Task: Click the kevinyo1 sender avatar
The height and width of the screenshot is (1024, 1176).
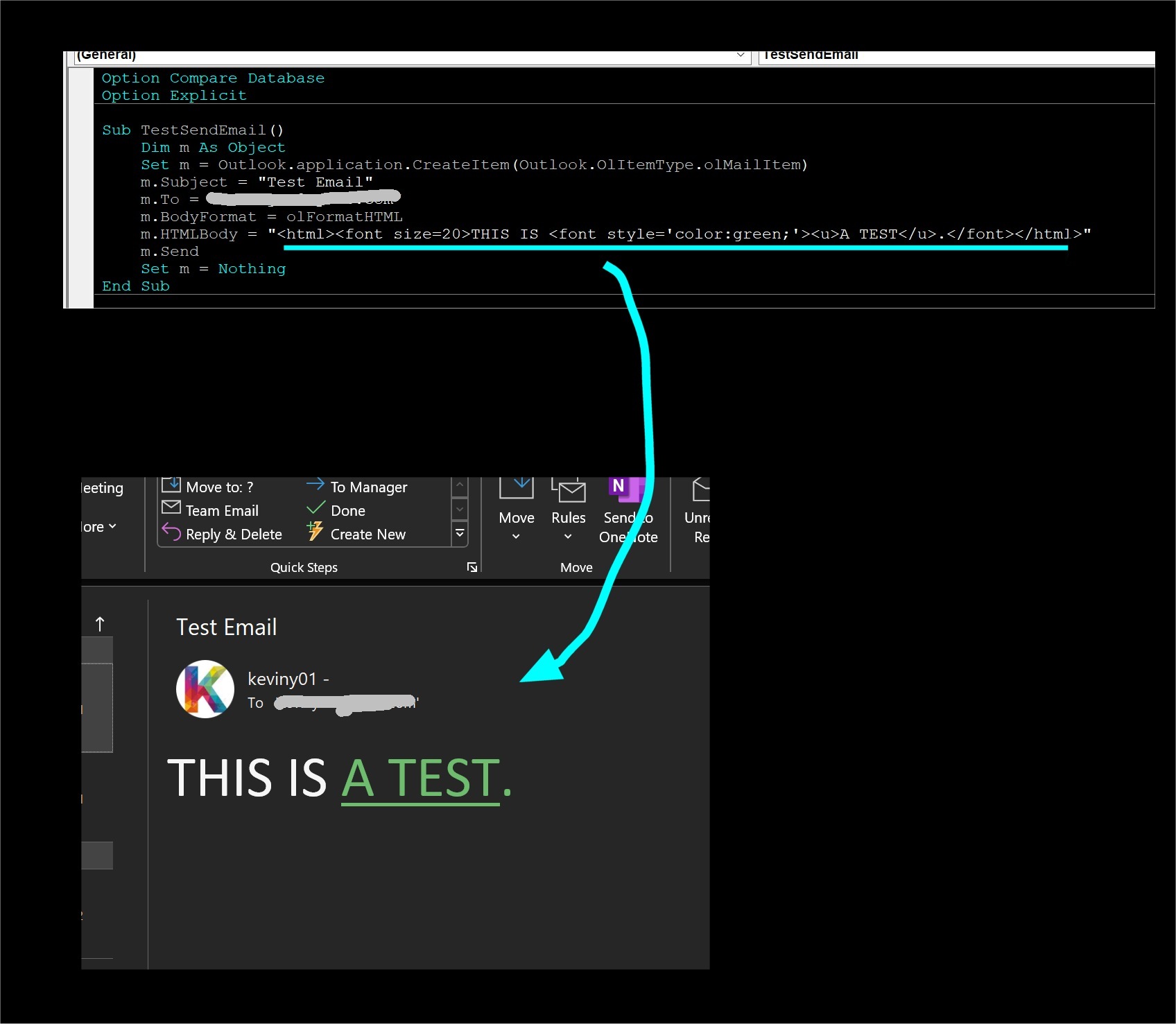Action: coord(205,688)
